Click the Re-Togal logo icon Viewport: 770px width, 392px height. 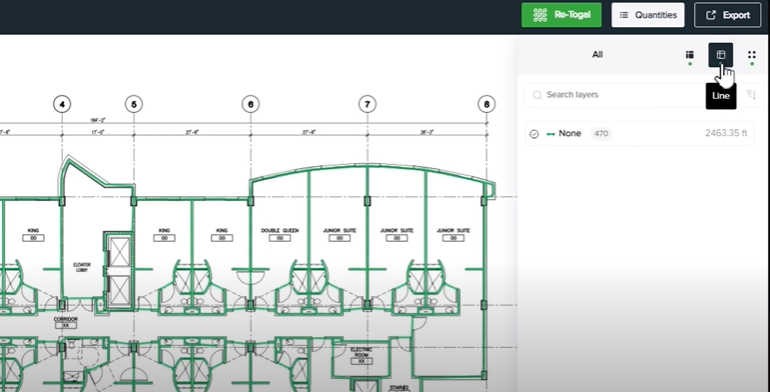(540, 15)
